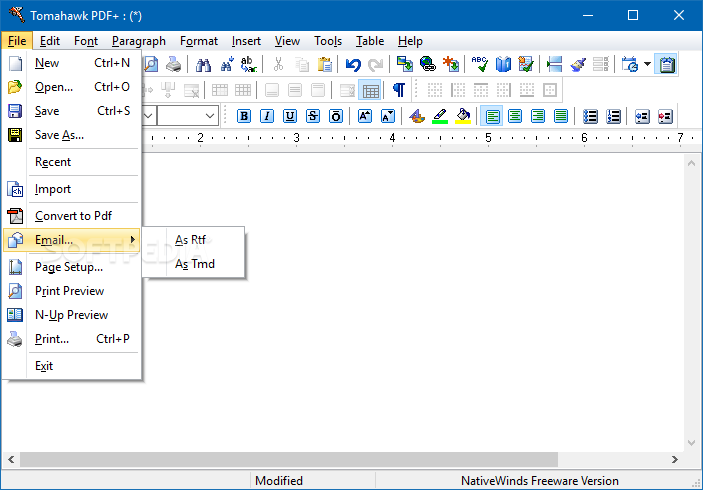The image size is (703, 490).
Task: Click the Format Painter brush icon
Action: pyautogui.click(x=578, y=65)
